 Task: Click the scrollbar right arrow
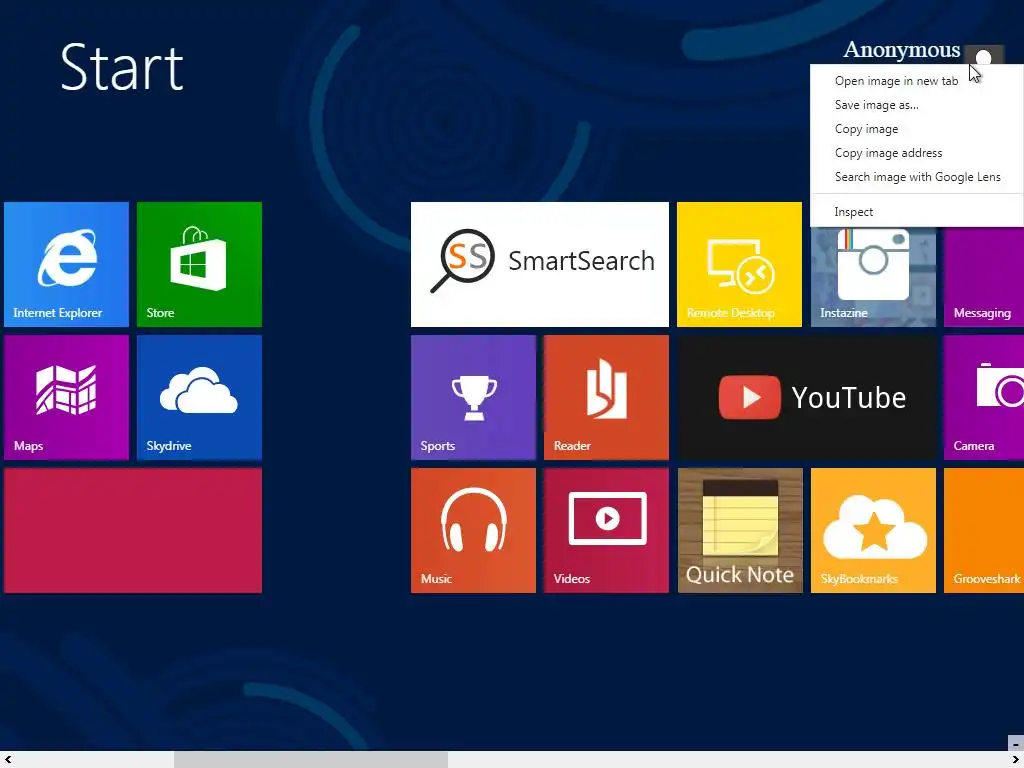pos(1016,759)
